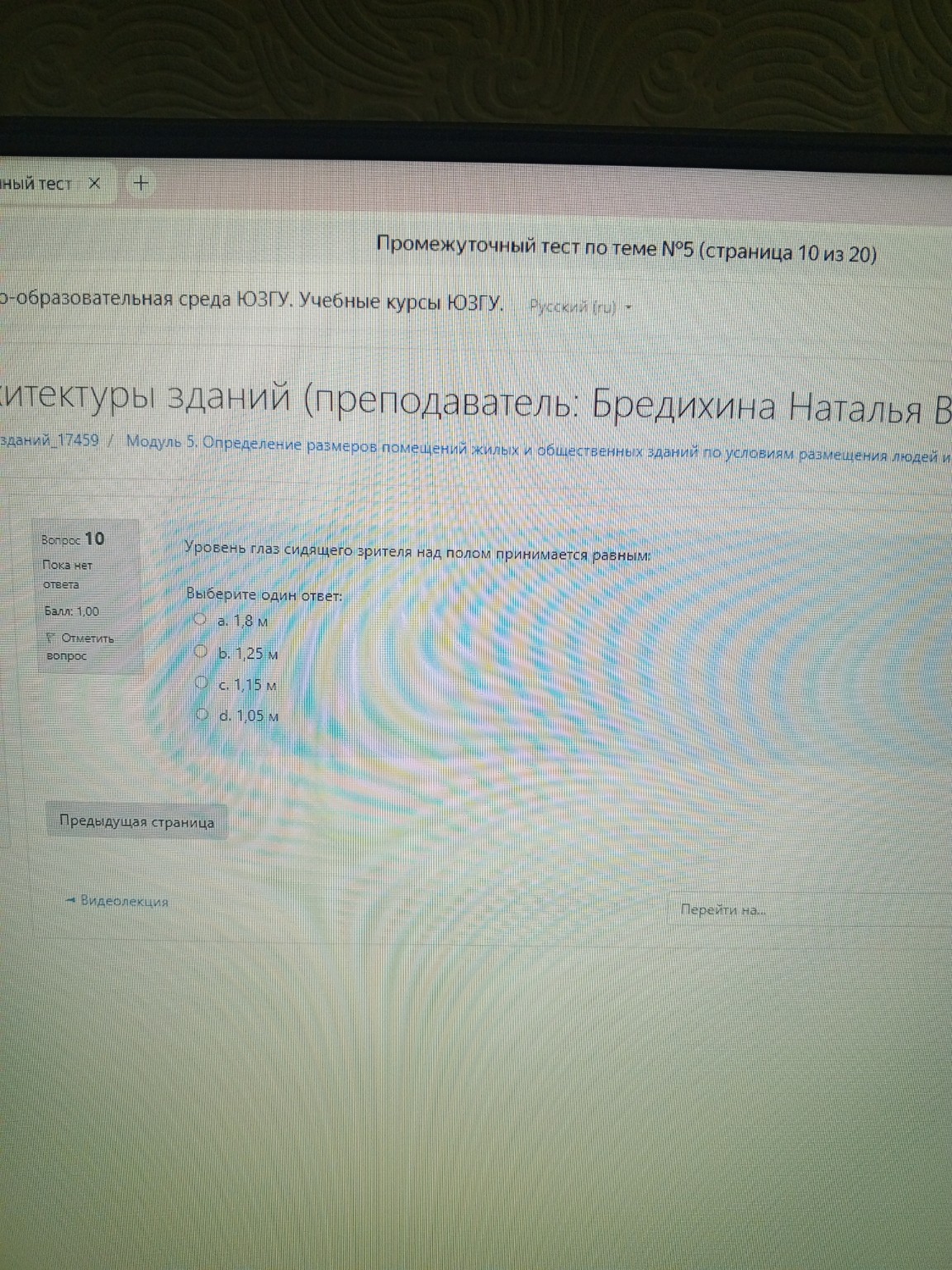952x1270 pixels.
Task: Open a new browser tab with plus icon
Action: [x=140, y=183]
